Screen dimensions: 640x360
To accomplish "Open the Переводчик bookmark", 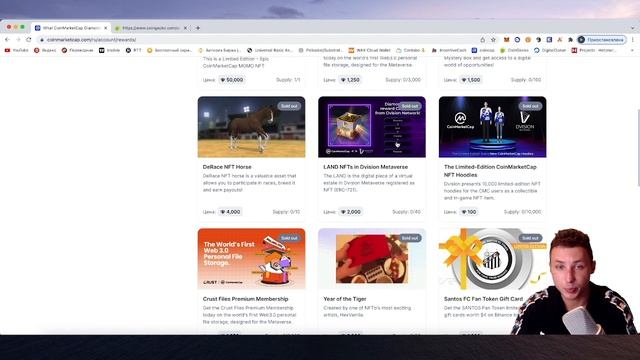I will [78, 50].
